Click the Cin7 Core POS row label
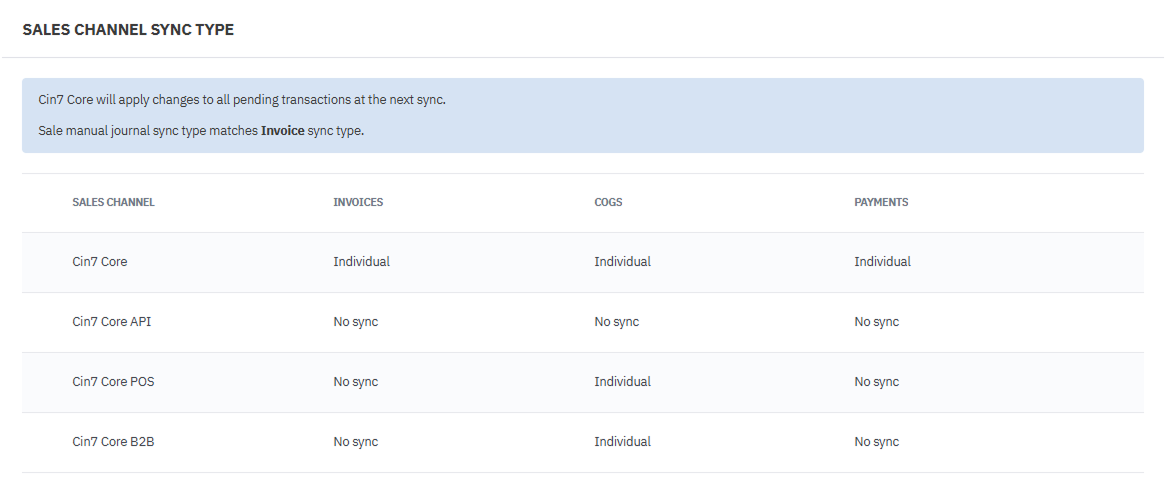The height and width of the screenshot is (499, 1175). click(113, 382)
